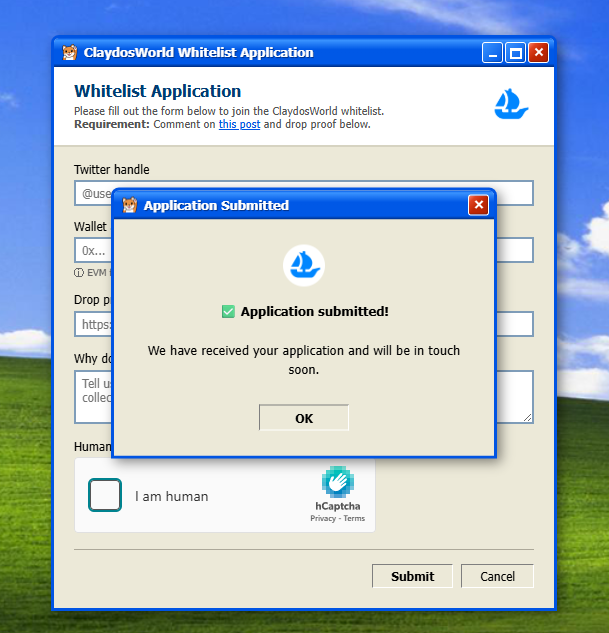
Task: Click the hCaptcha hand logo
Action: click(338, 482)
